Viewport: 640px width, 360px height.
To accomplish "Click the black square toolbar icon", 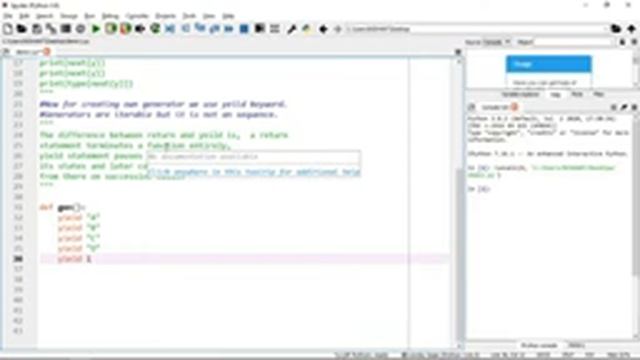I will 260,29.
